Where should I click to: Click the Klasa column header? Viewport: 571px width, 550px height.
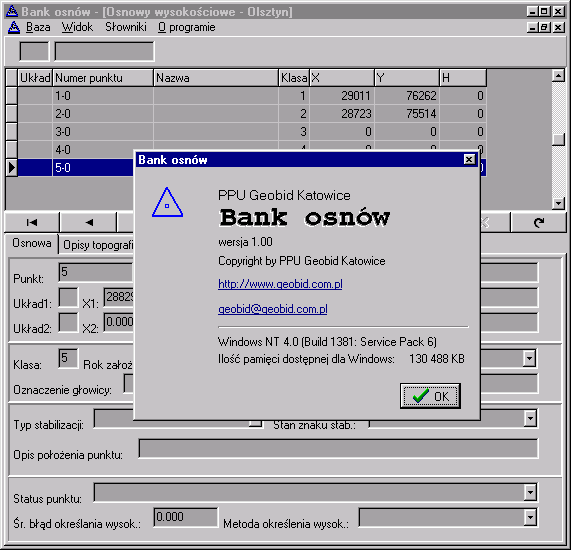294,78
